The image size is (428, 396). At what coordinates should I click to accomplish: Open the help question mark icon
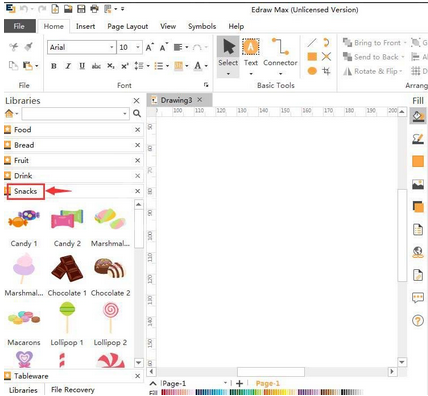tap(418, 321)
